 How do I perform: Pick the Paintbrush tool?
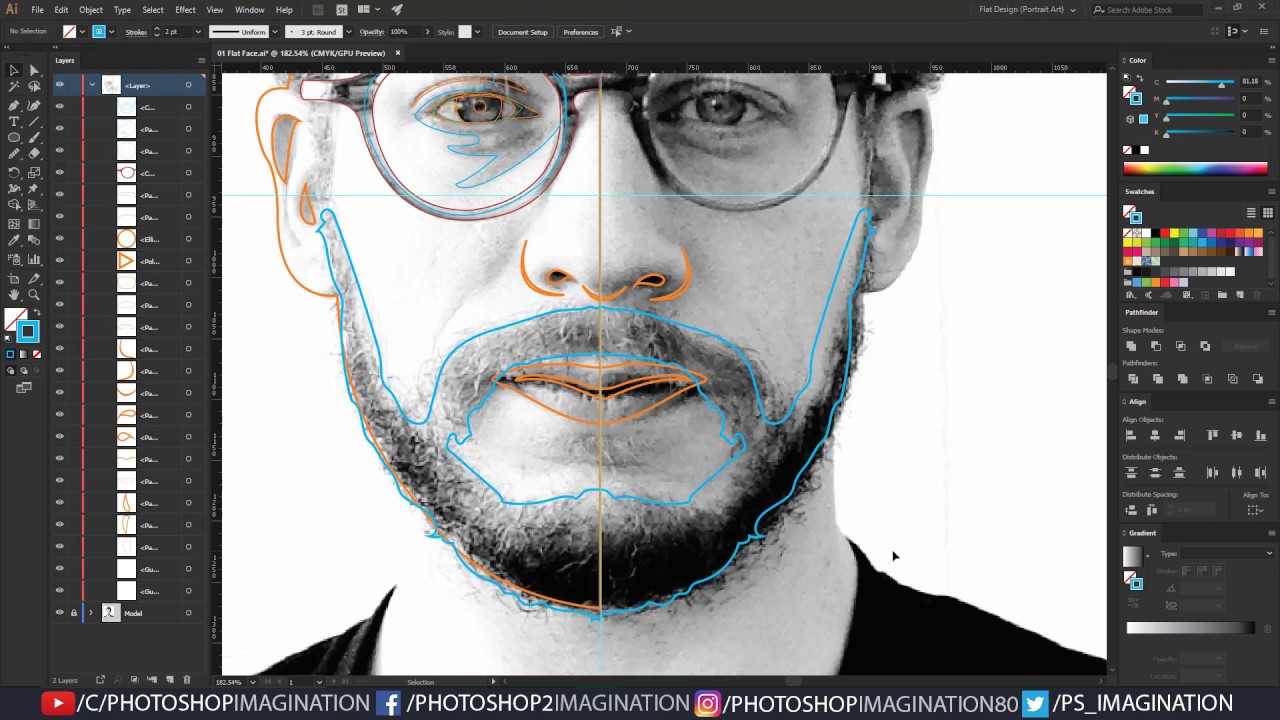[x=34, y=138]
